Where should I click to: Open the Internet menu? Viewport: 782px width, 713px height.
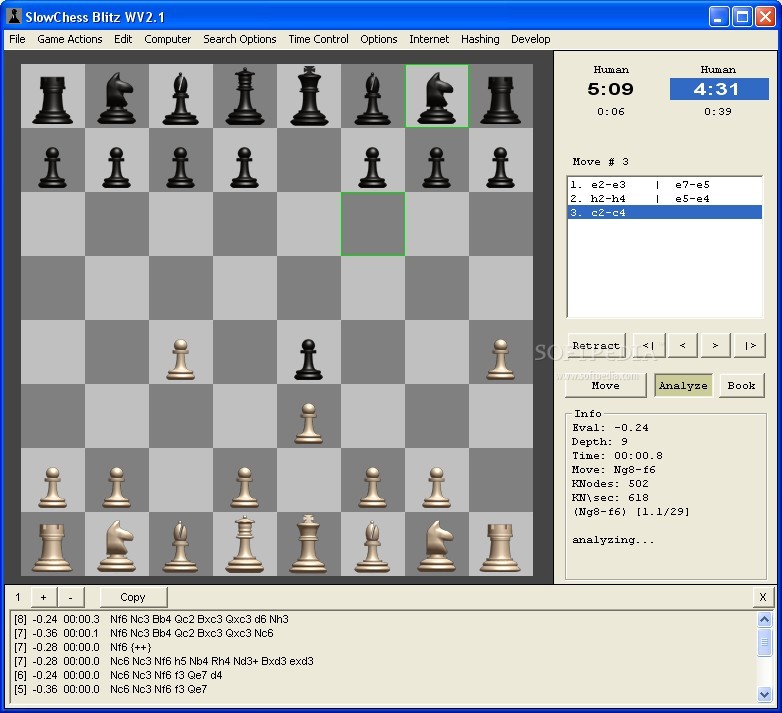coord(429,39)
